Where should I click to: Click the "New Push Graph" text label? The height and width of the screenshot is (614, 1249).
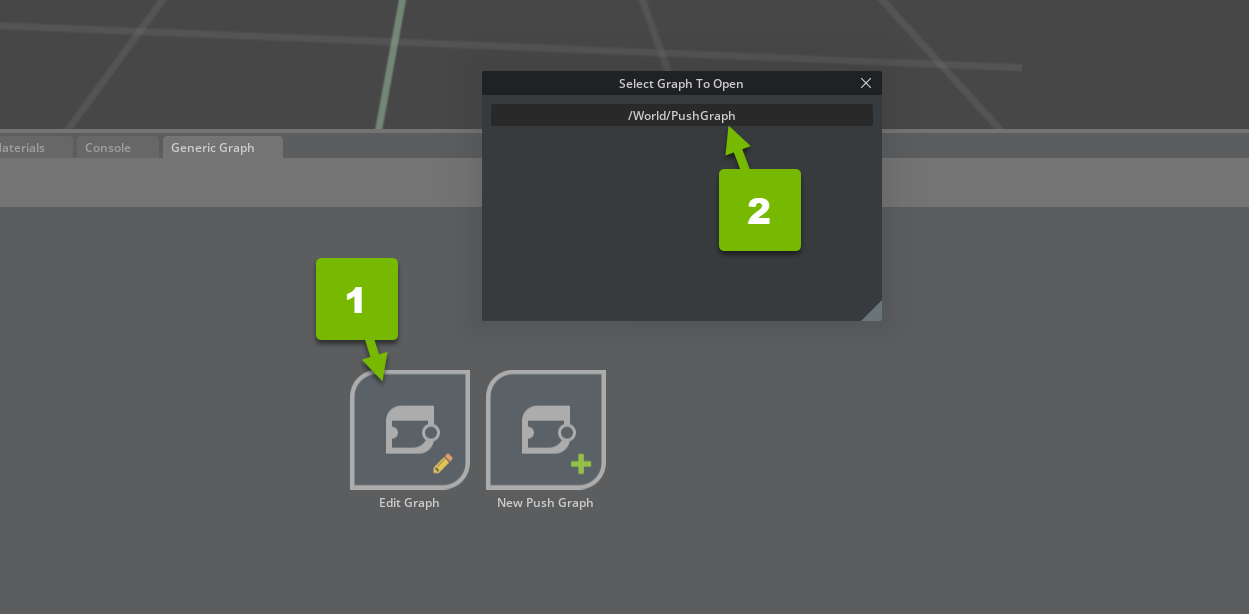[x=545, y=503]
